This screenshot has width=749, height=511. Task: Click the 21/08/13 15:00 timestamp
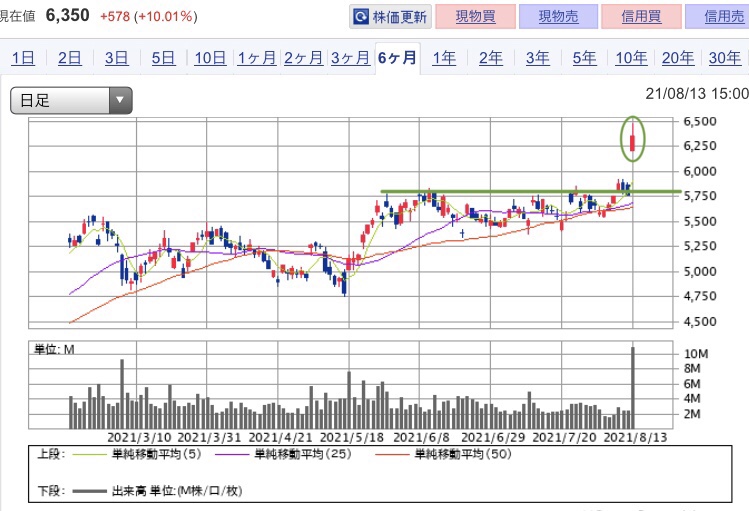point(697,94)
